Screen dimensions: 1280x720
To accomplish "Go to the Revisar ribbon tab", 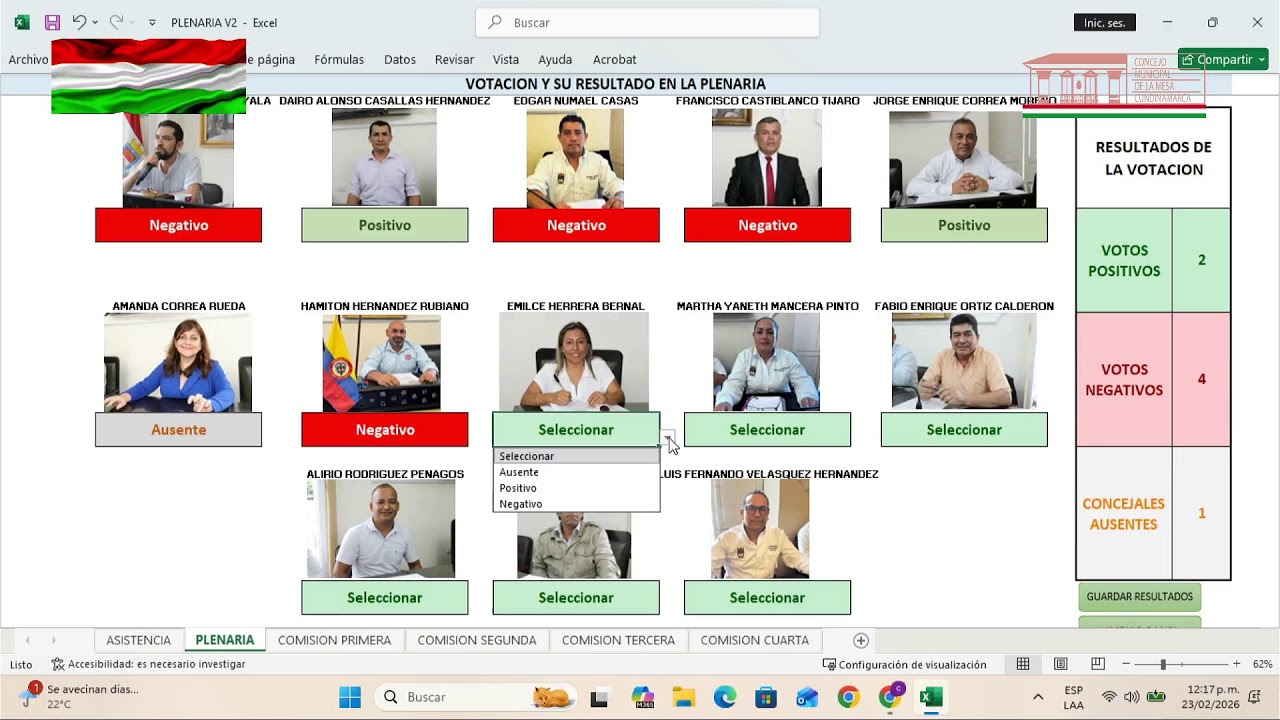I will point(454,60).
